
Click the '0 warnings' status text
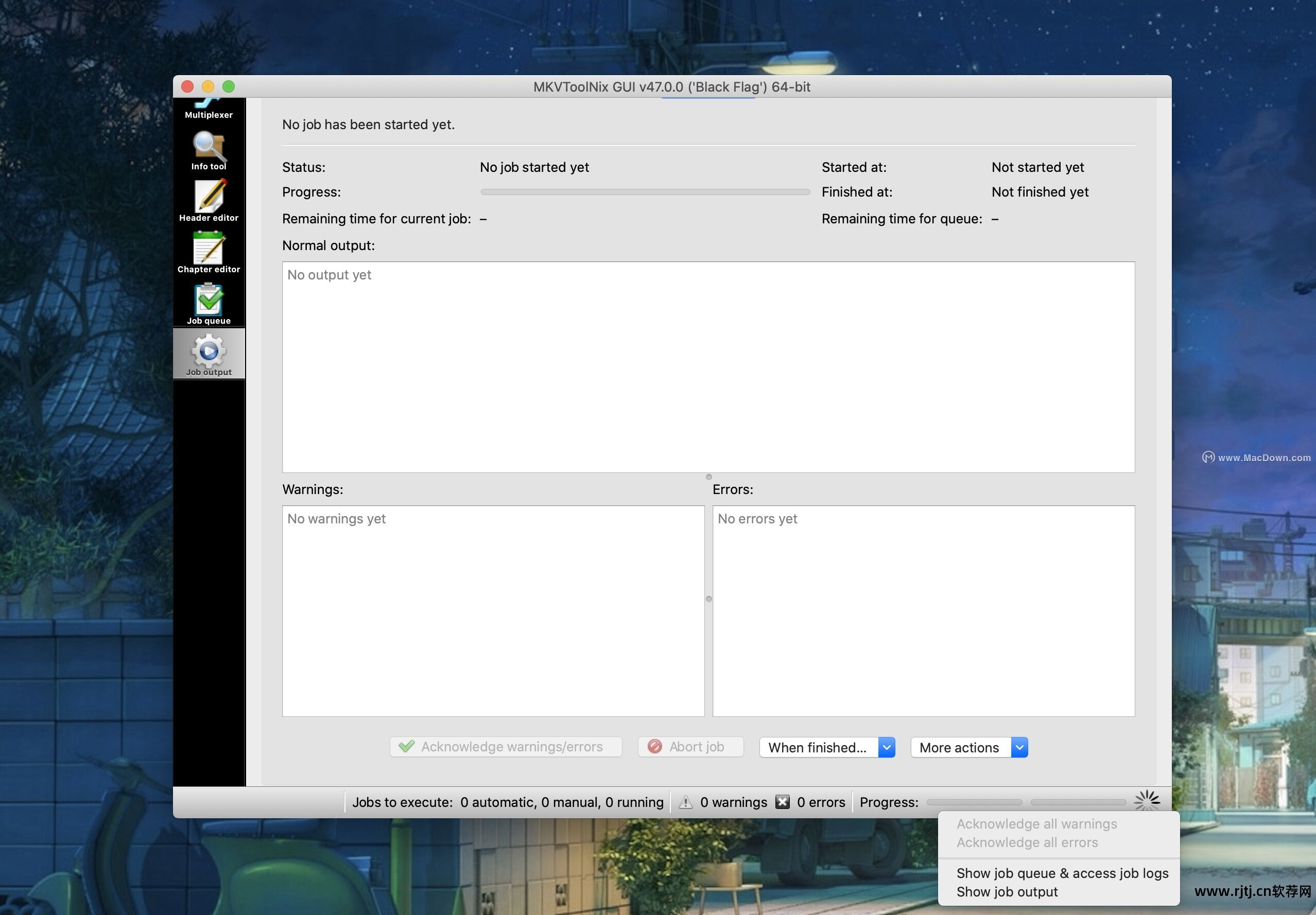point(734,802)
